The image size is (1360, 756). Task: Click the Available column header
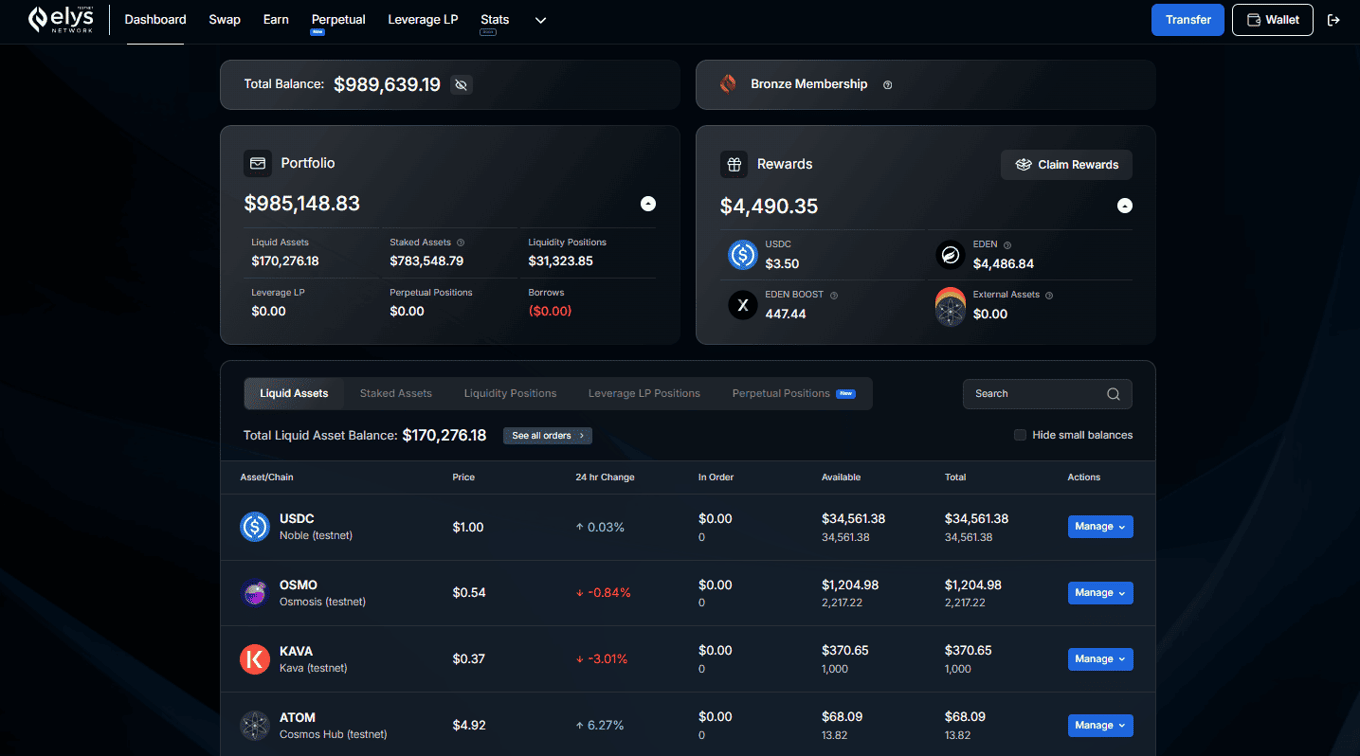841,477
